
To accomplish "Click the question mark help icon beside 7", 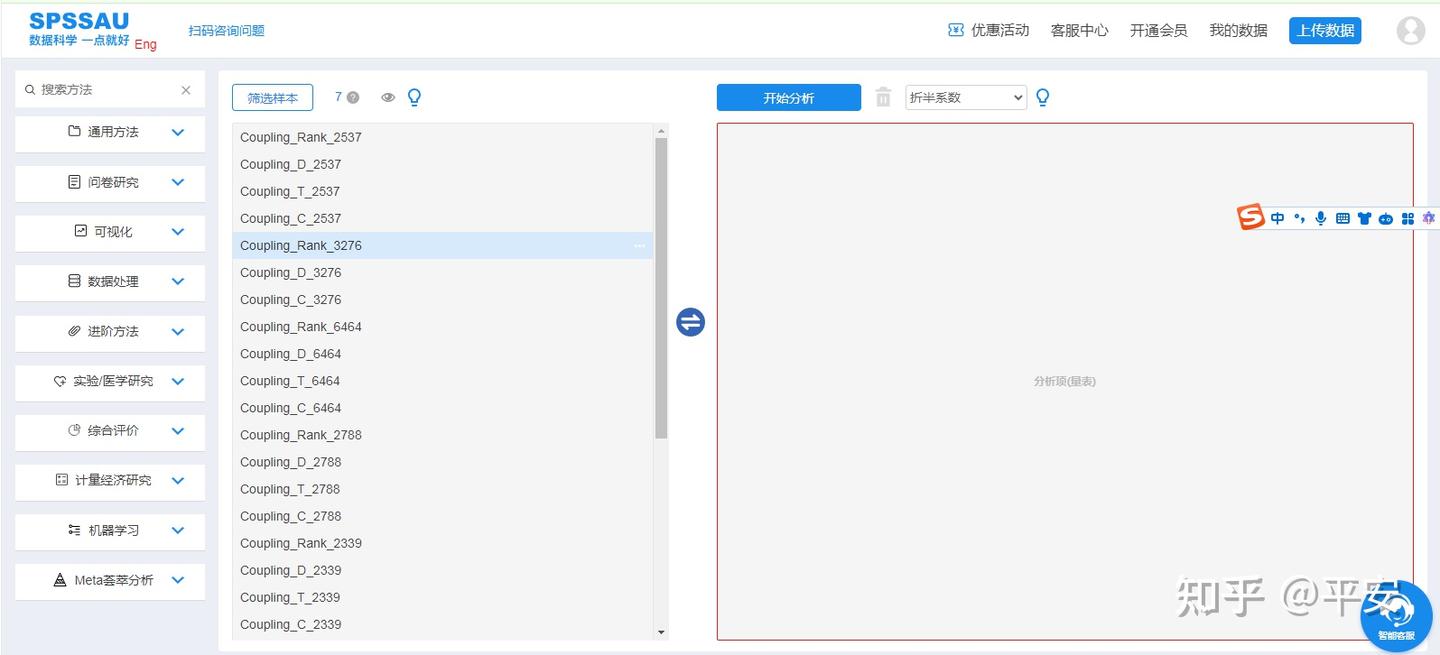I will (353, 98).
